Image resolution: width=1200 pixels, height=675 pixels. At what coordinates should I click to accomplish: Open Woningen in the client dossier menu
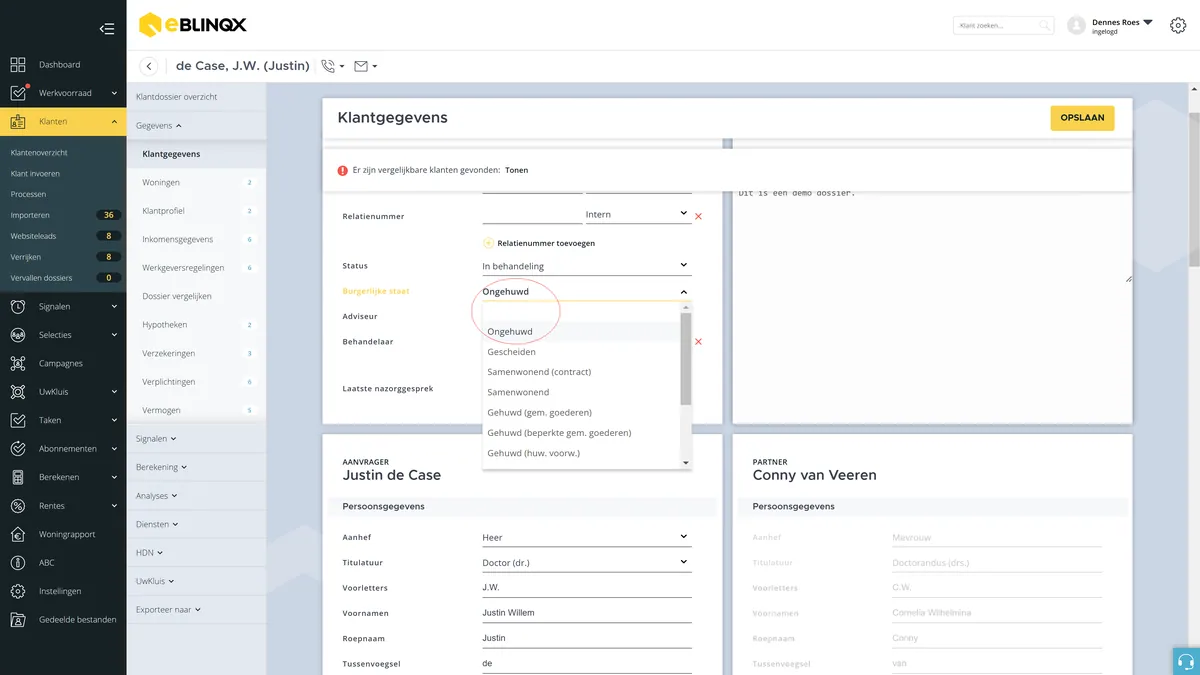(x=197, y=183)
